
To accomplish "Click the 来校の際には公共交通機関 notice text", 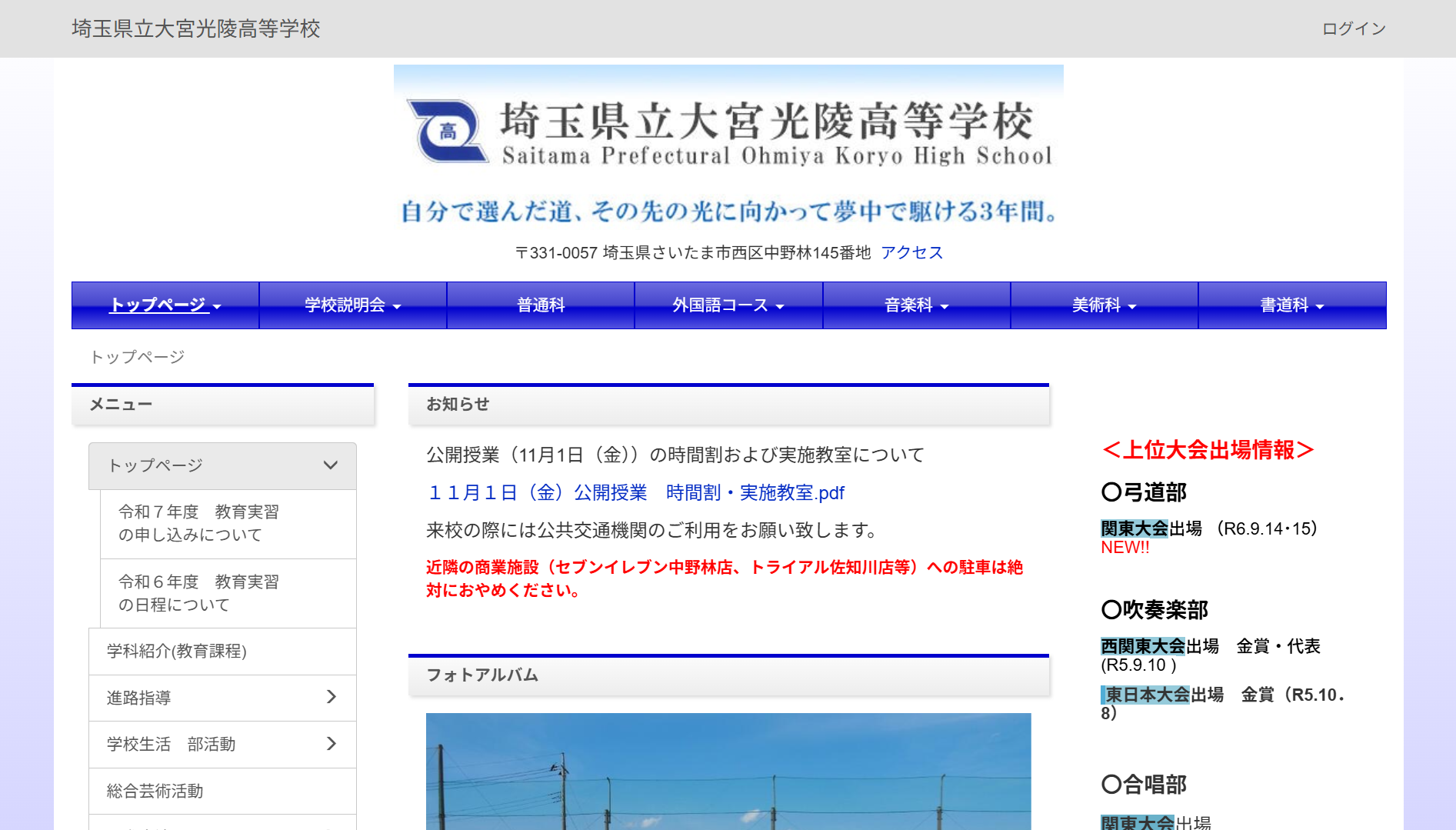I will [x=653, y=530].
